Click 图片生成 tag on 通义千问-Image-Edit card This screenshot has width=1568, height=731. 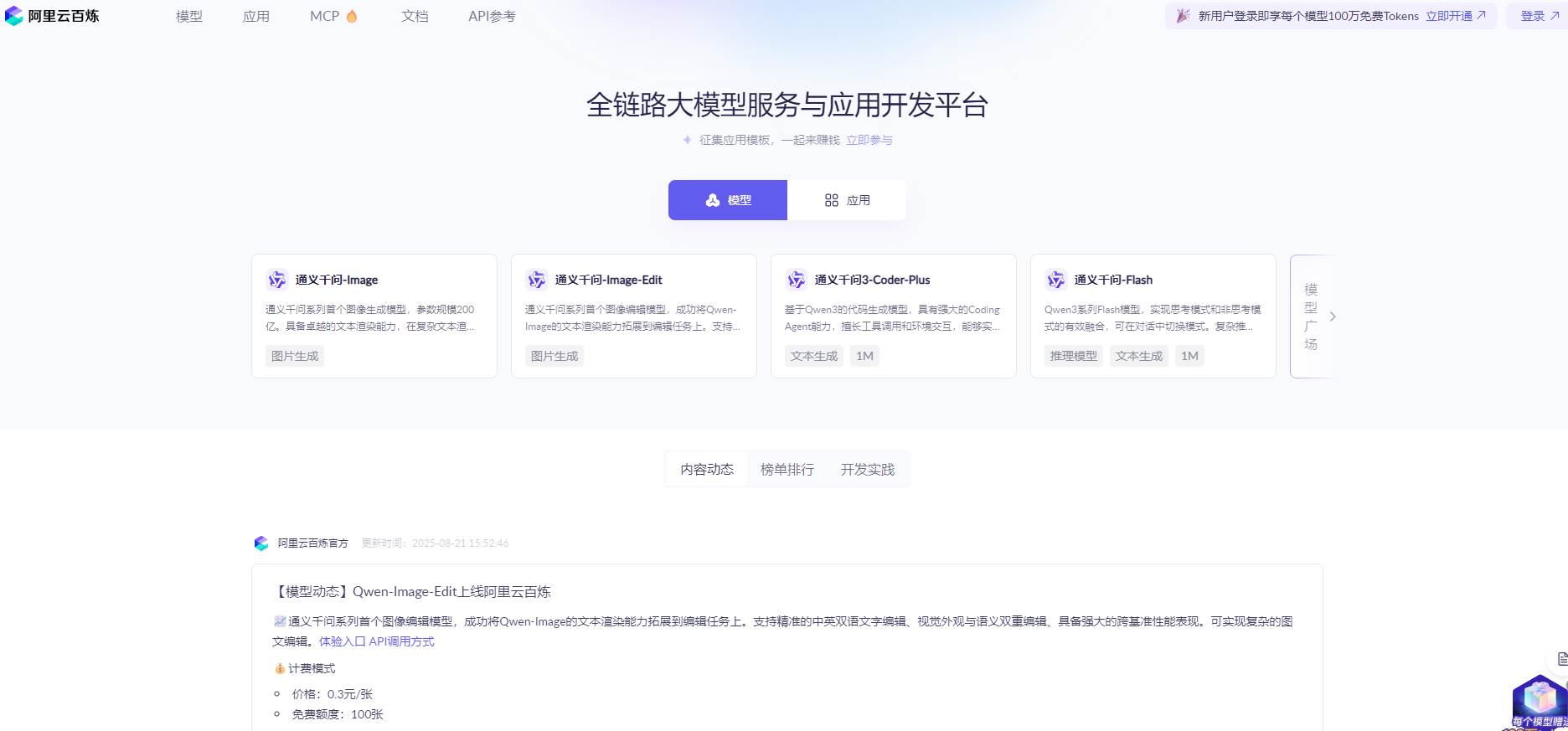tap(554, 356)
